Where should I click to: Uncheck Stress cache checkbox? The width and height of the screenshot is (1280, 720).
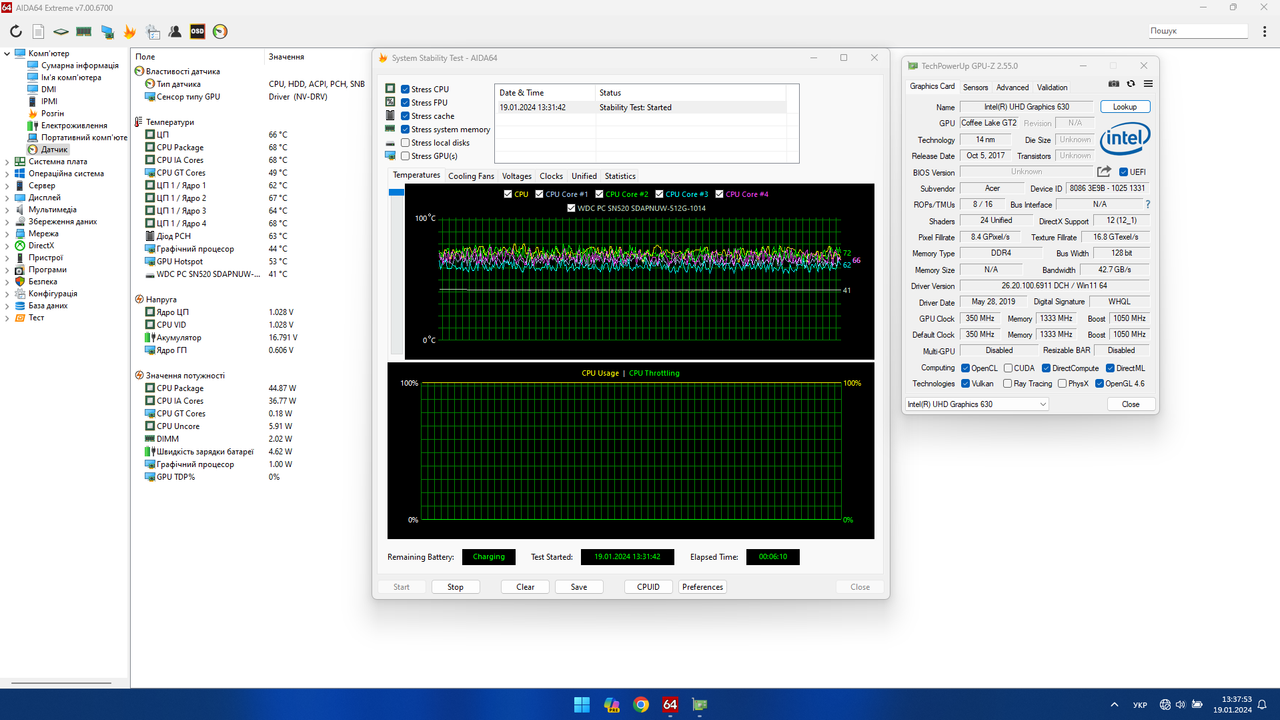point(406,116)
